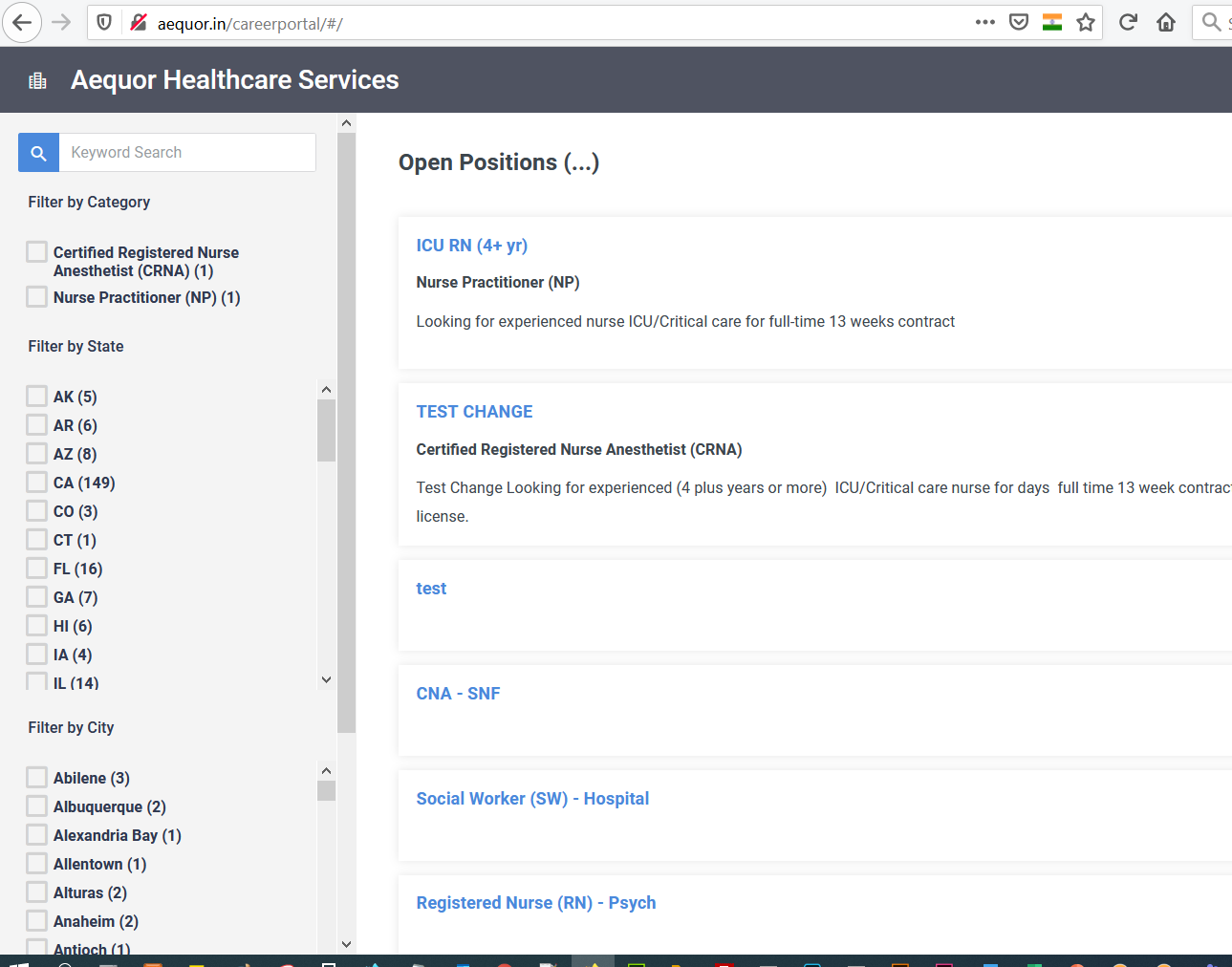Open the tracking protection shield in address bar

(x=103, y=22)
